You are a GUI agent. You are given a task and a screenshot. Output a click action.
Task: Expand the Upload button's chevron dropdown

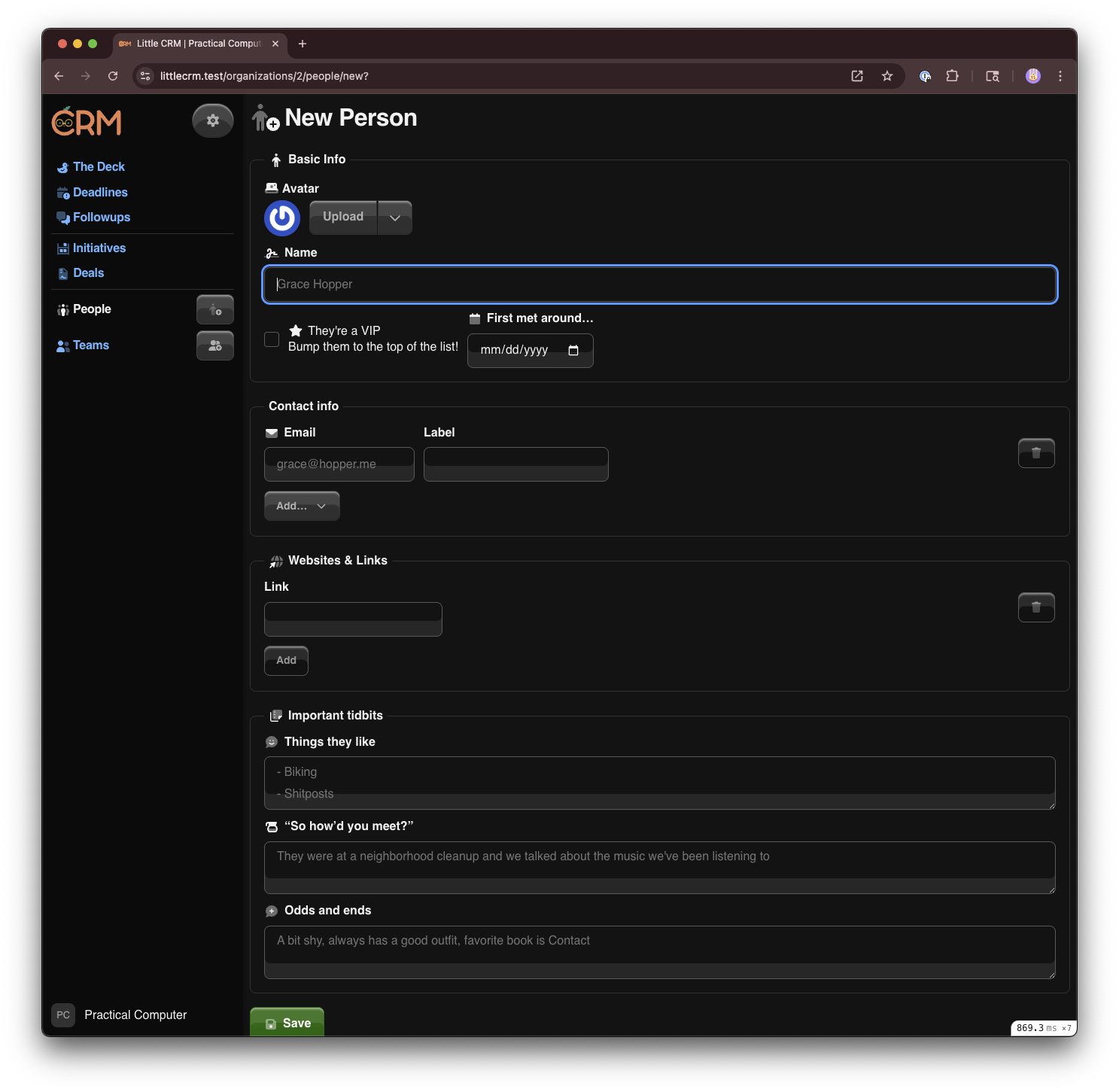(x=394, y=217)
